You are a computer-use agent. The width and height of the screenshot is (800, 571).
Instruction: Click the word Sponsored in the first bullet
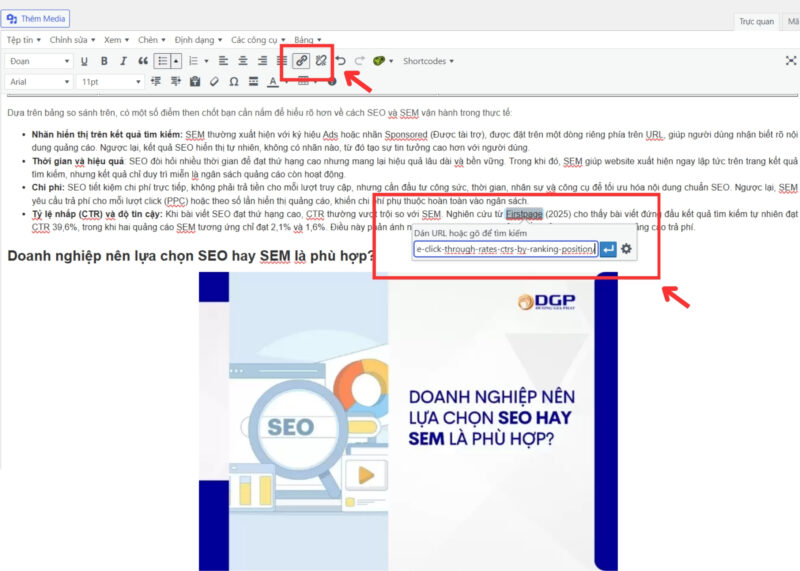(x=406, y=135)
